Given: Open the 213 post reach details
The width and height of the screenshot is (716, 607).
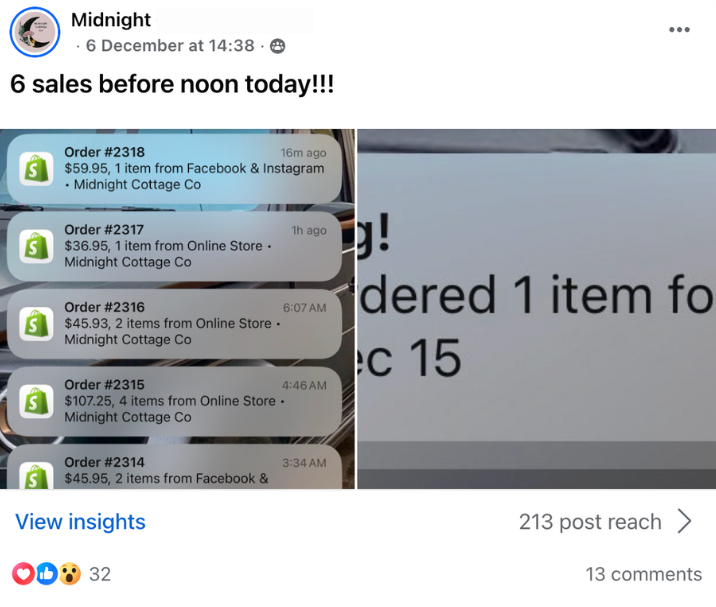Looking at the screenshot, I should point(590,522).
